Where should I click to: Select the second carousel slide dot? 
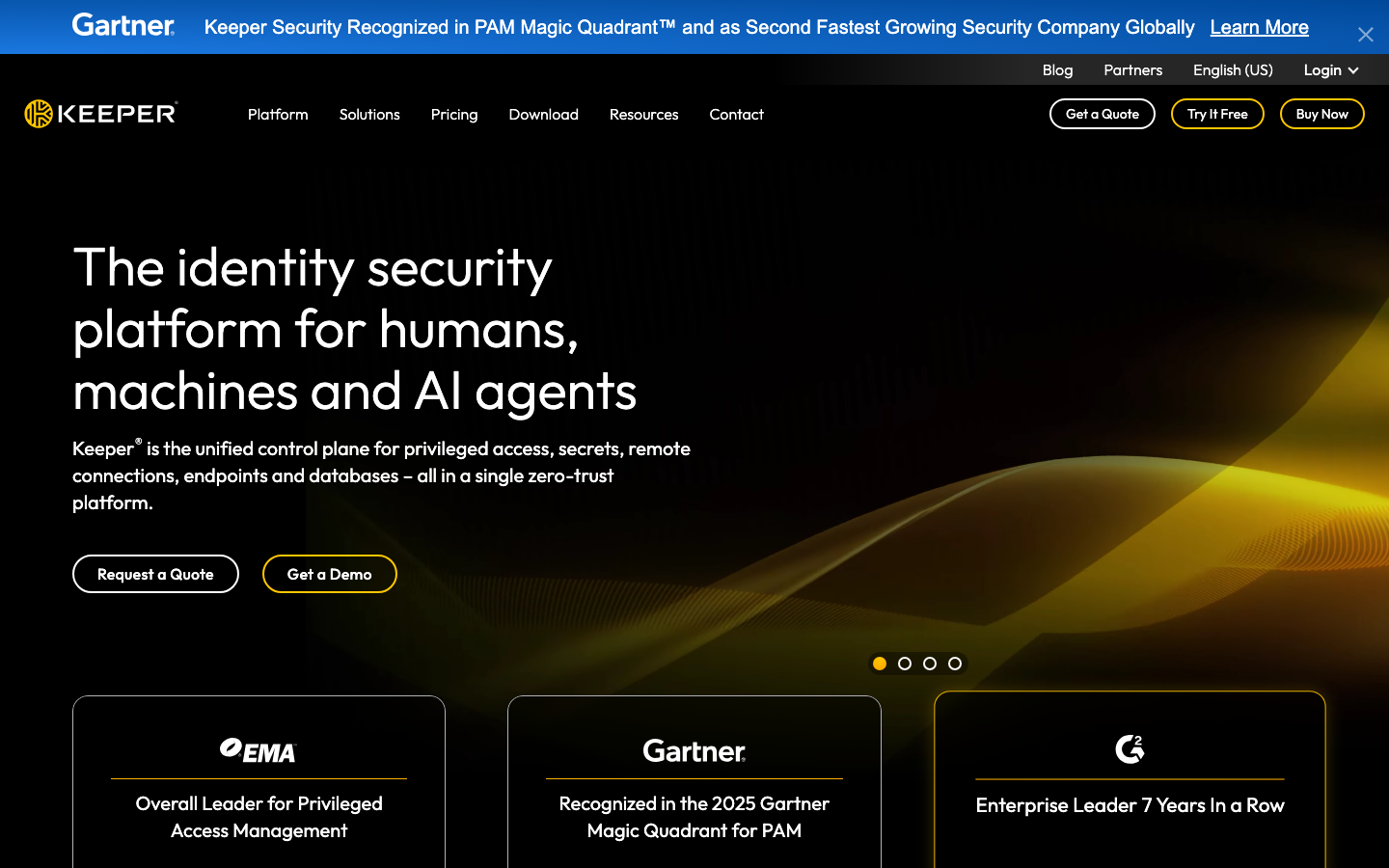tap(905, 664)
